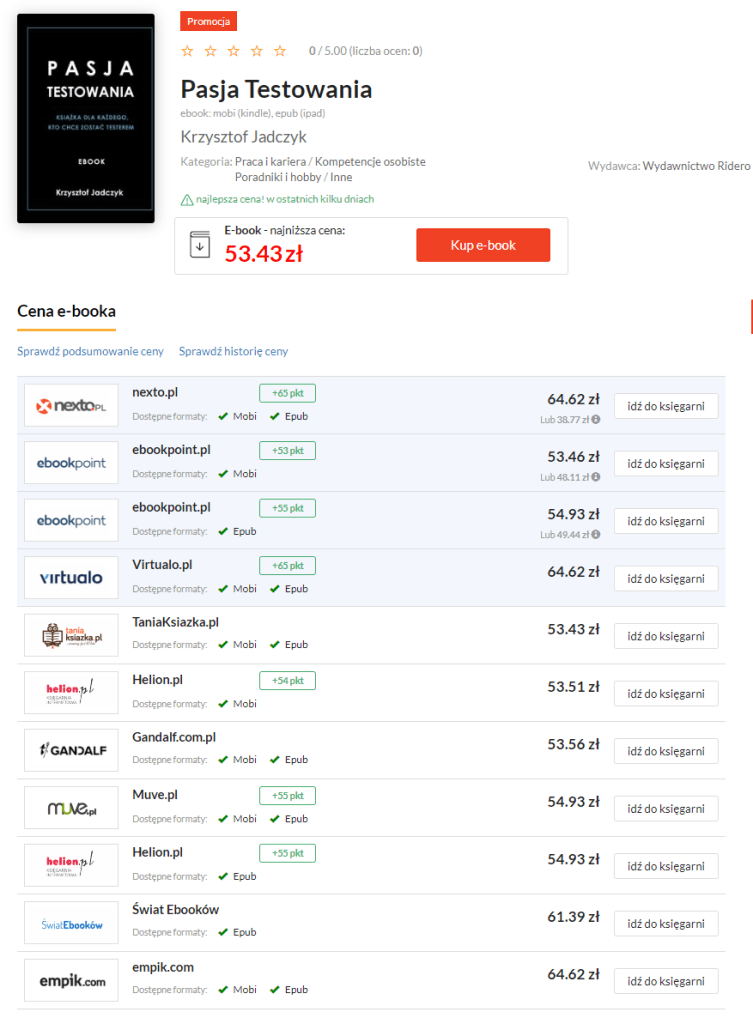The width and height of the screenshot is (753, 1024).
Task: Click info icon beside Lub 48.11 zł
Action: 596,477
